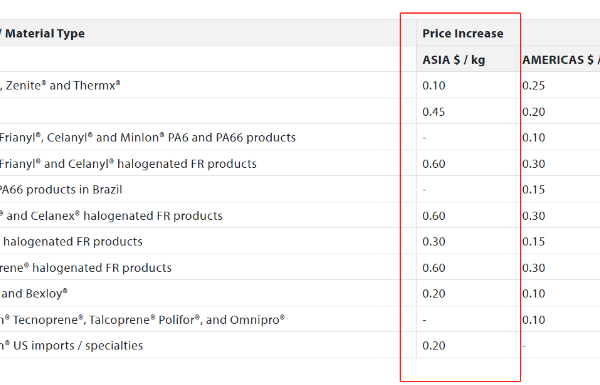
Task: Click Americas 0.10 in Minlon PA6 row
Action: point(533,138)
